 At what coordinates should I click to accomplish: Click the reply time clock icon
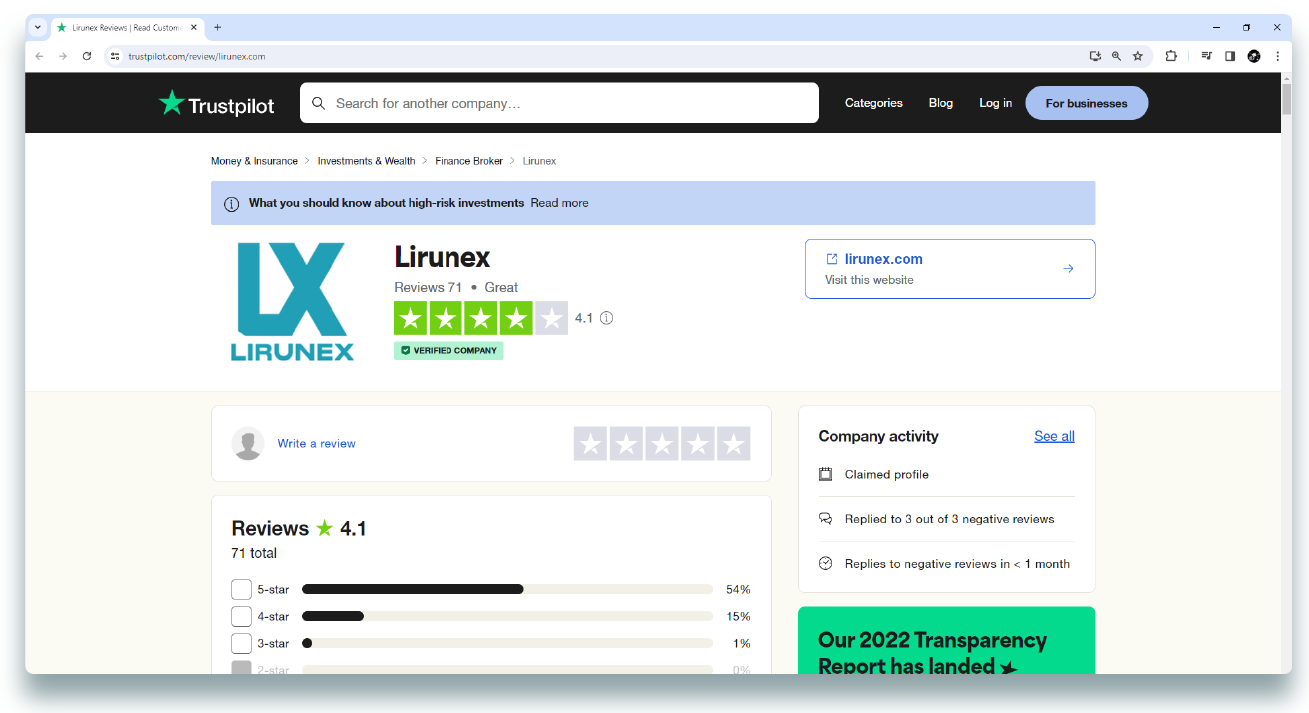tap(825, 563)
